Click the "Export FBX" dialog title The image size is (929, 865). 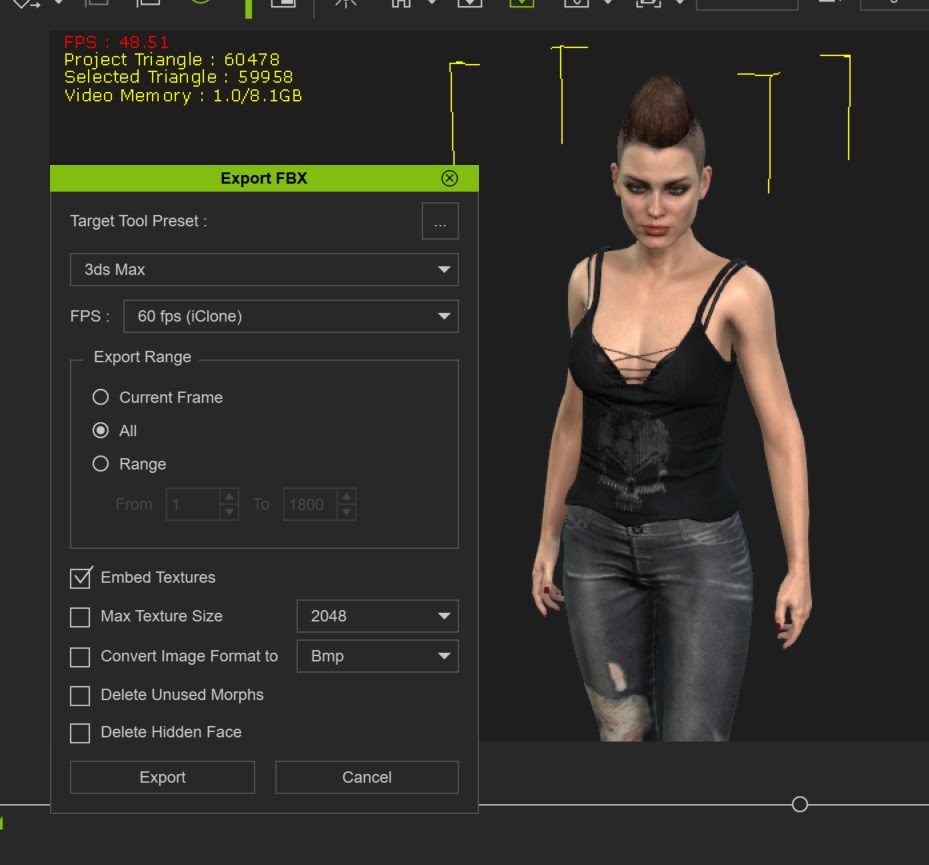264,178
